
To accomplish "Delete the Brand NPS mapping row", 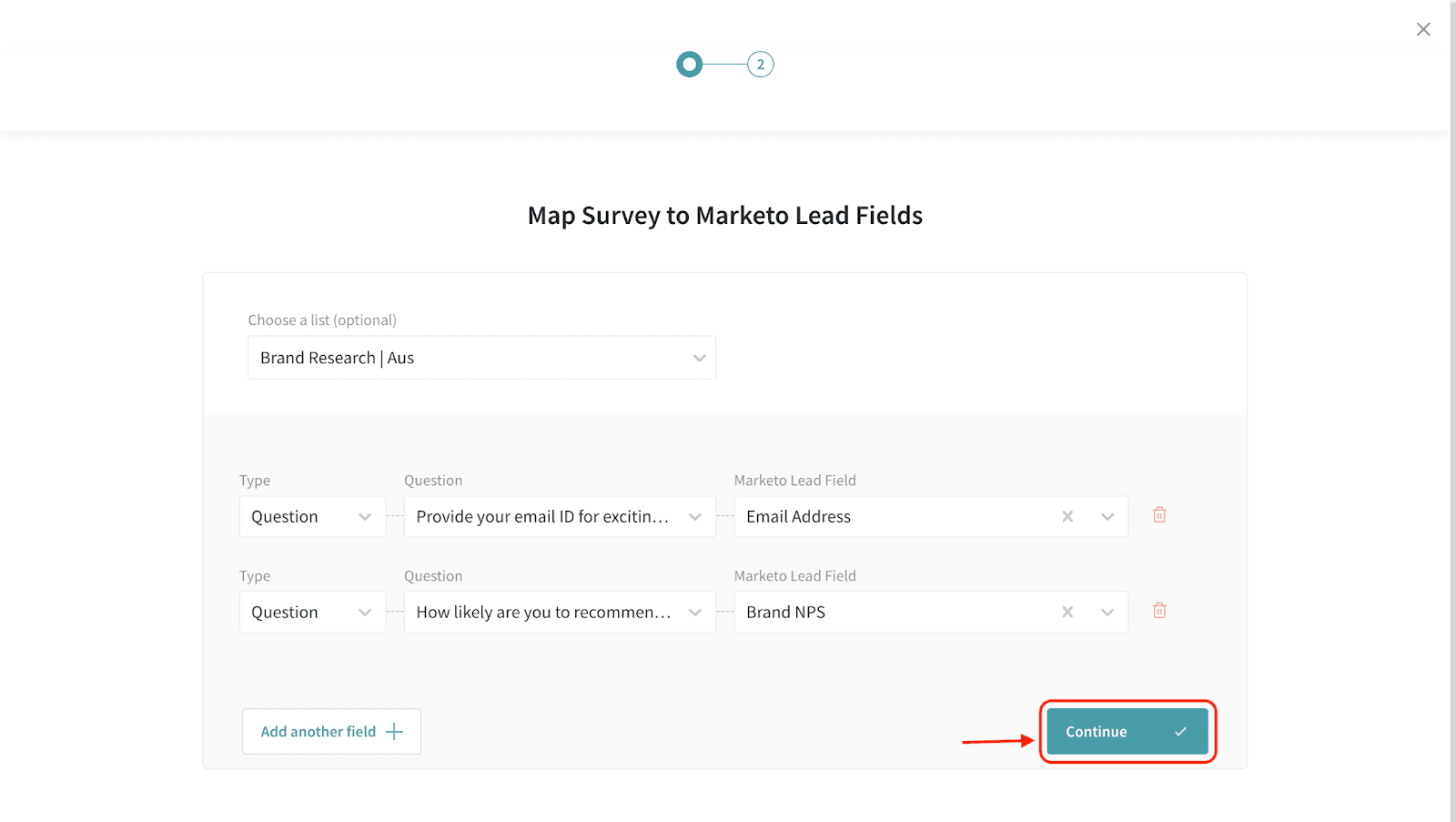I will (1159, 611).
